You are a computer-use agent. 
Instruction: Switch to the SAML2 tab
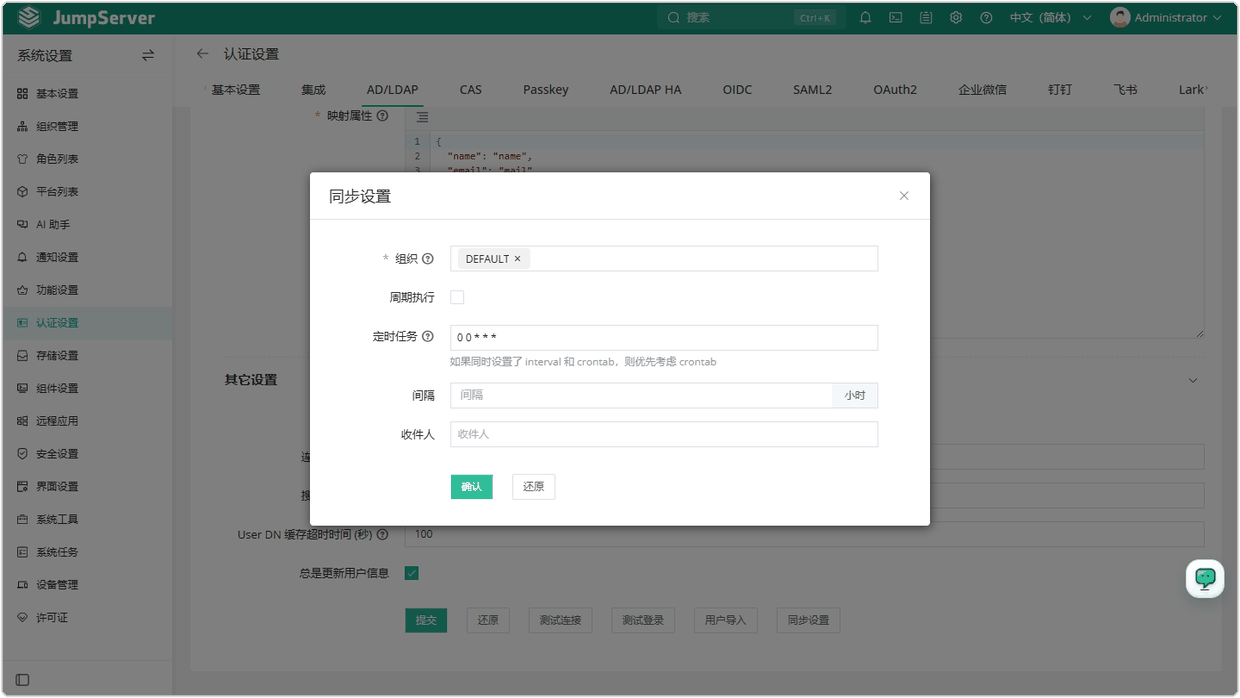[x=813, y=90]
